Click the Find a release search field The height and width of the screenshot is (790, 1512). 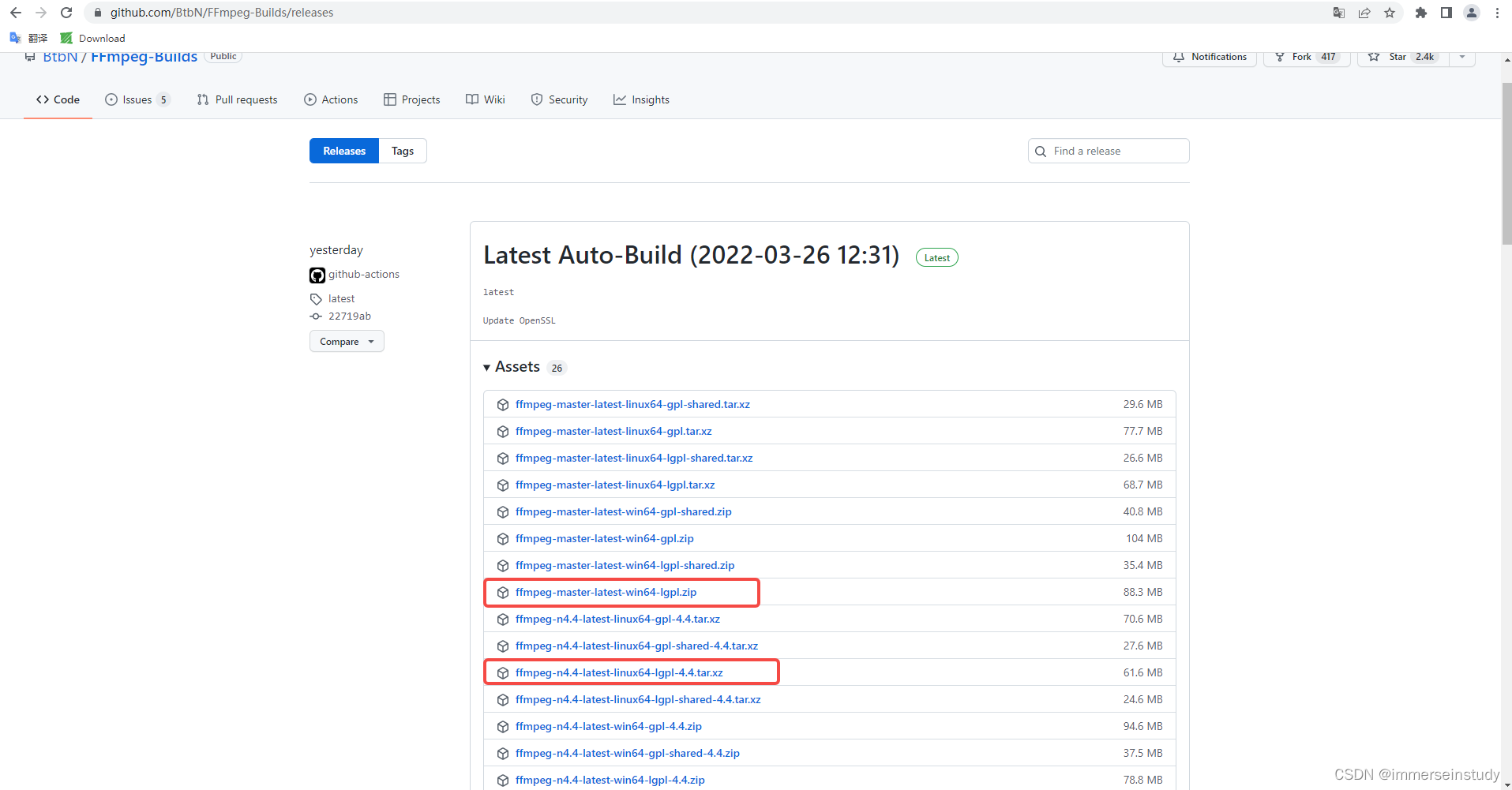[1109, 151]
